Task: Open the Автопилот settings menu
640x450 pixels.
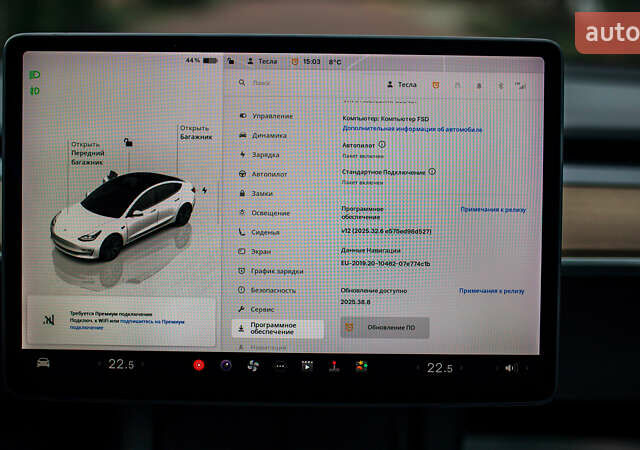Action: point(269,174)
